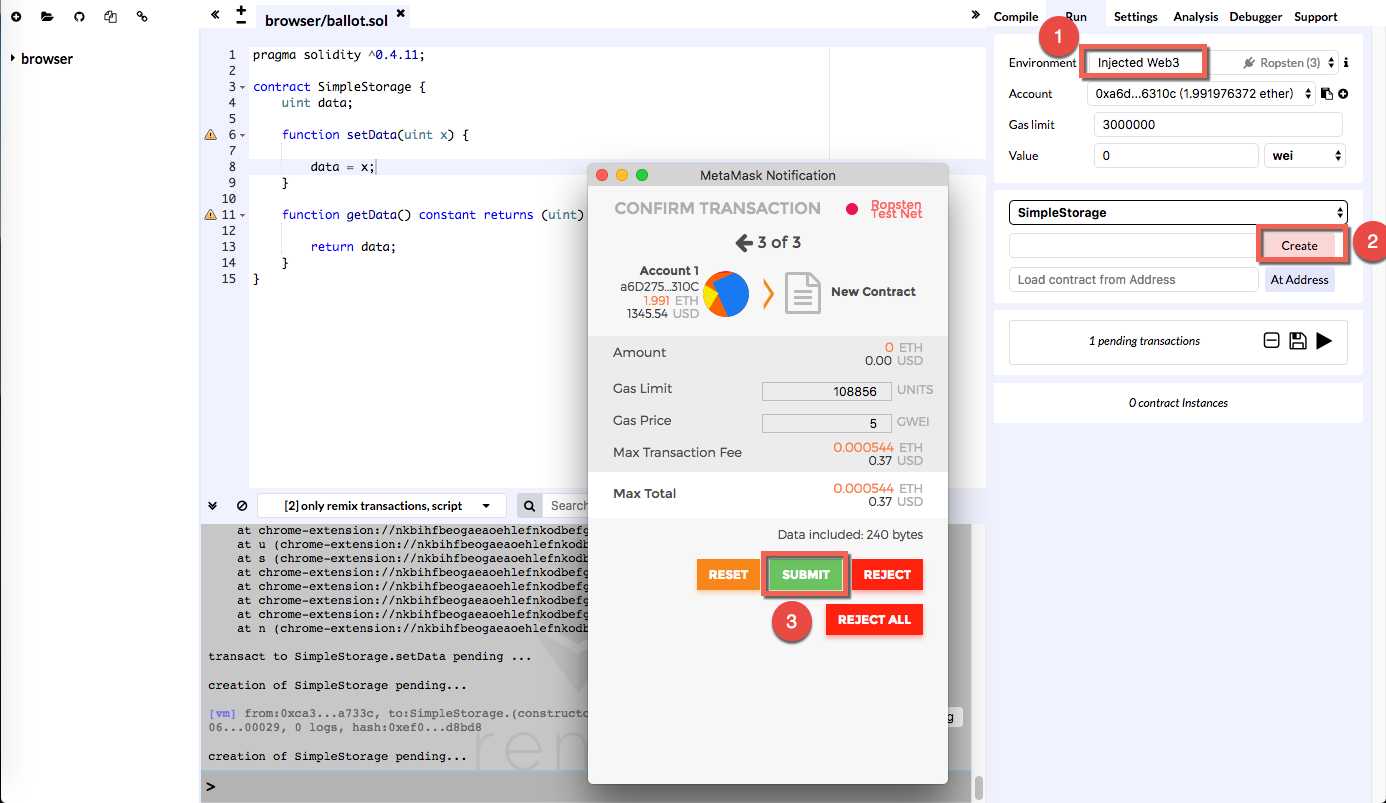Screen dimensions: 1386x803
Task: Click the 'data = x;' code line
Action: pos(342,167)
